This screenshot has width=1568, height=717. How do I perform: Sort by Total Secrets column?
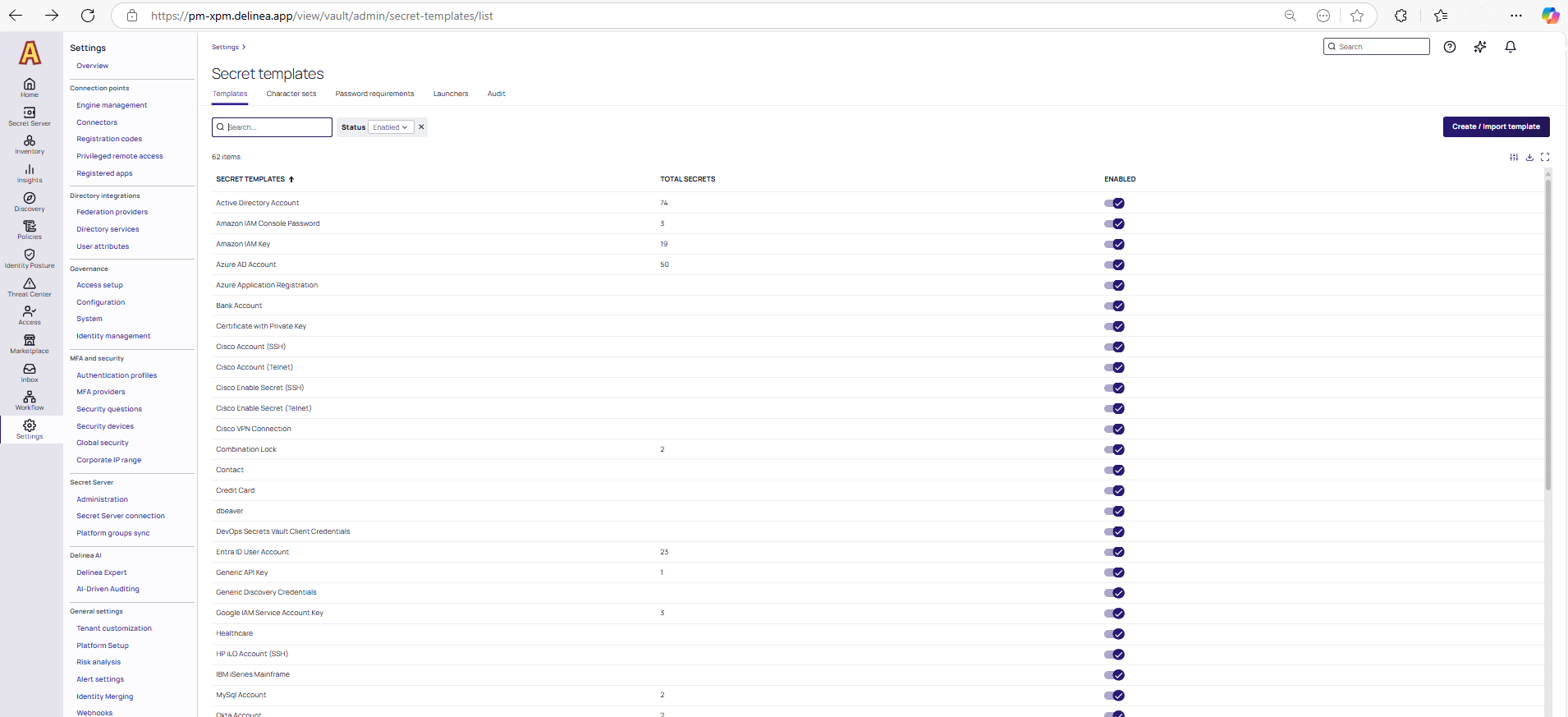(x=688, y=179)
